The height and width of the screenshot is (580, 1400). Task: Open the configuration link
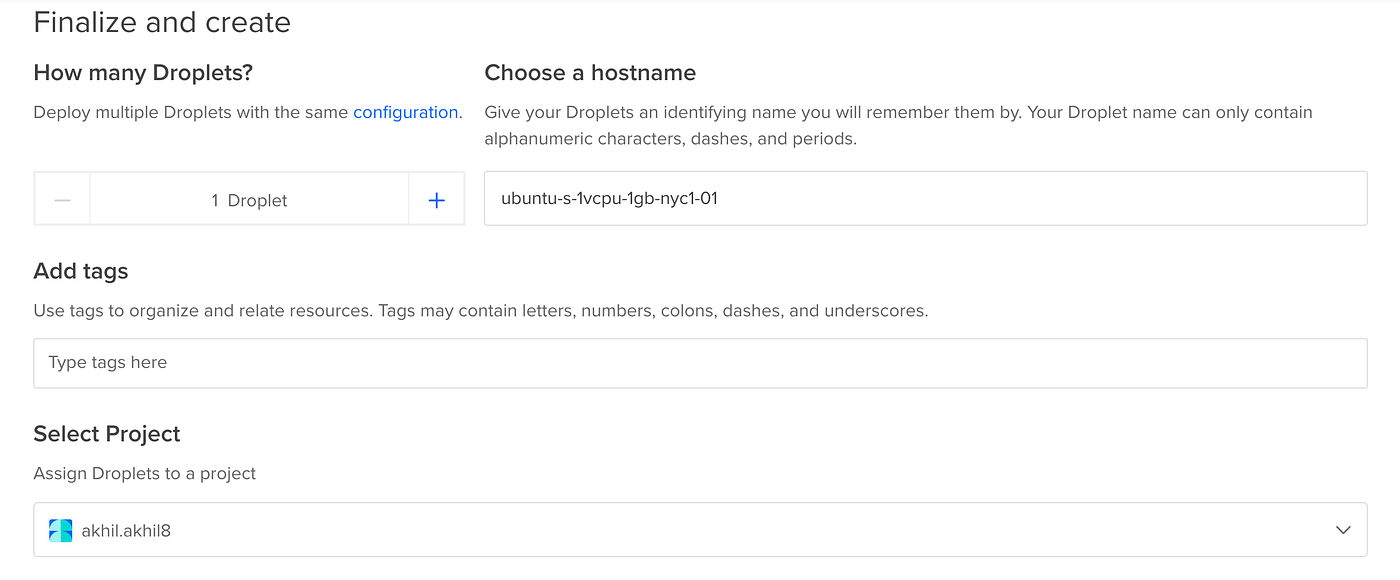(405, 113)
